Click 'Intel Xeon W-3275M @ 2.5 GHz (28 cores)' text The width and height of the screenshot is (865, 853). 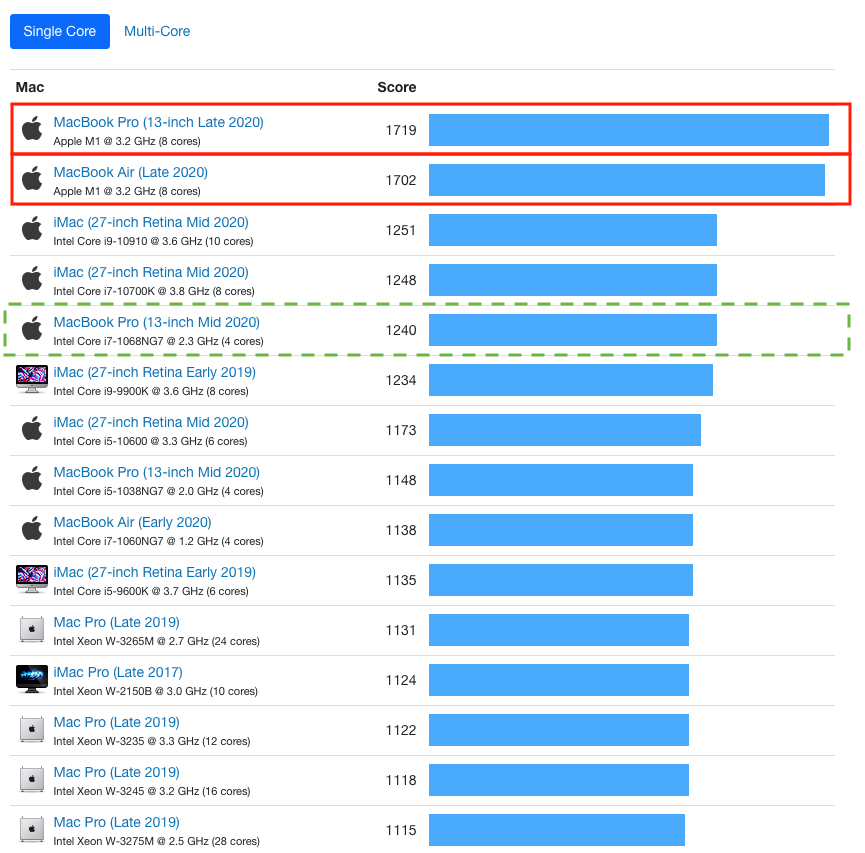[x=157, y=841]
